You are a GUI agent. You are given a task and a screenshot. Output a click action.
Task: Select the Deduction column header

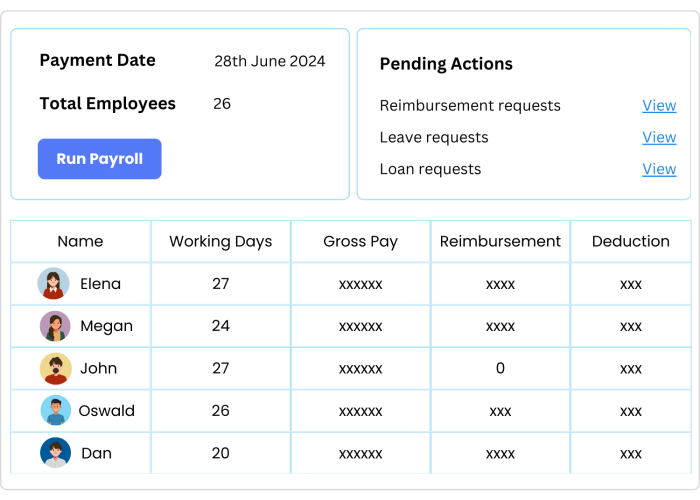click(631, 242)
